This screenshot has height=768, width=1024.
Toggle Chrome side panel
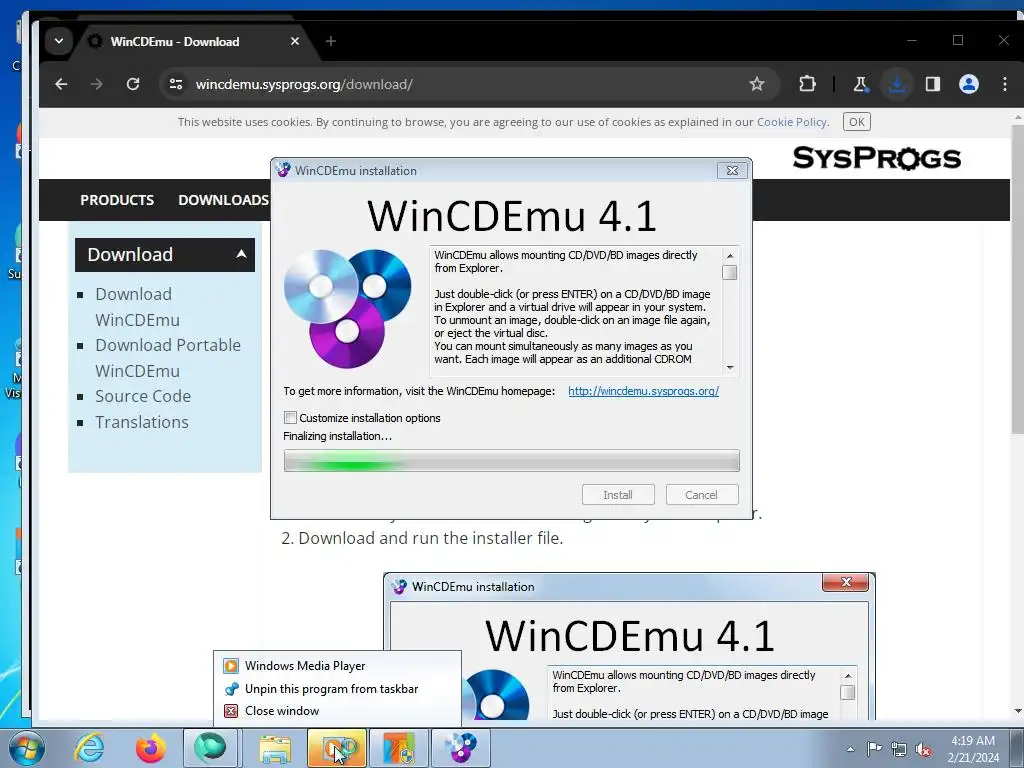933,84
